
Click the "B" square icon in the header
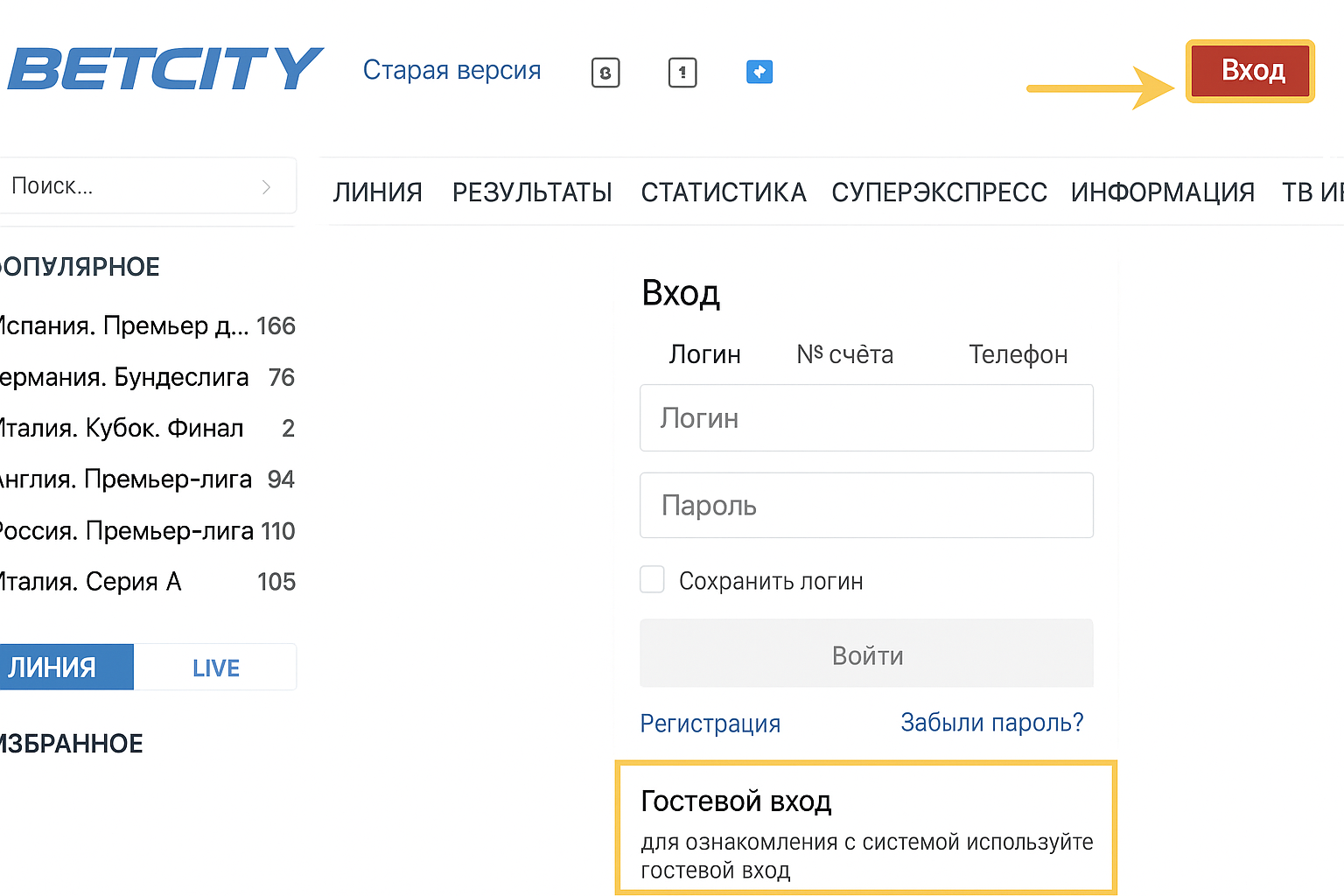tap(605, 73)
